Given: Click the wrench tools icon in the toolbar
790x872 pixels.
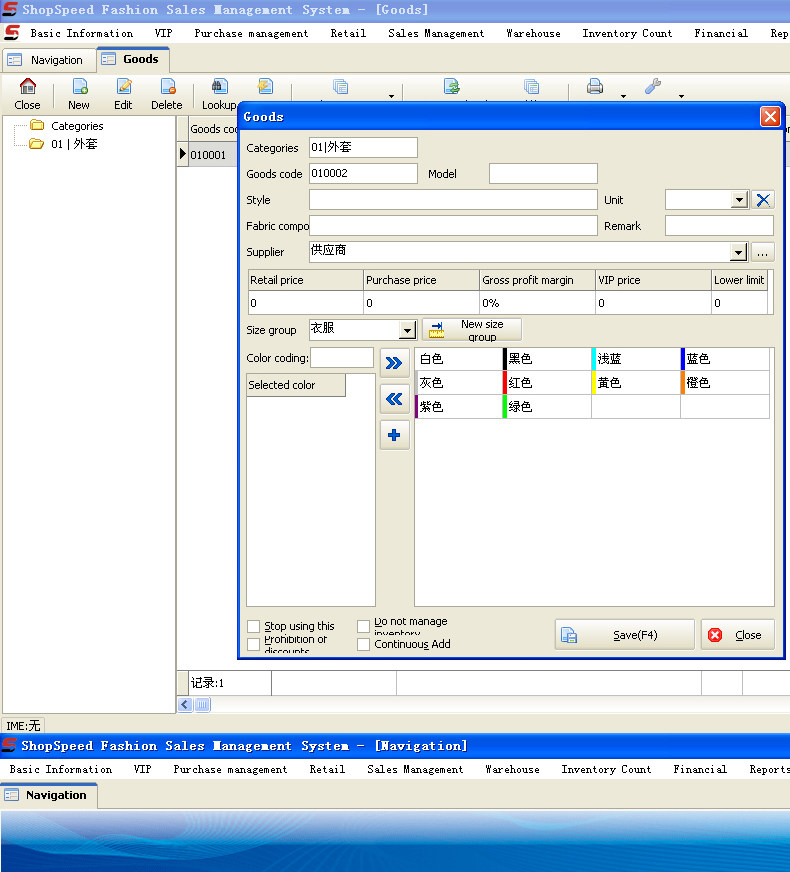Looking at the screenshot, I should (x=653, y=87).
